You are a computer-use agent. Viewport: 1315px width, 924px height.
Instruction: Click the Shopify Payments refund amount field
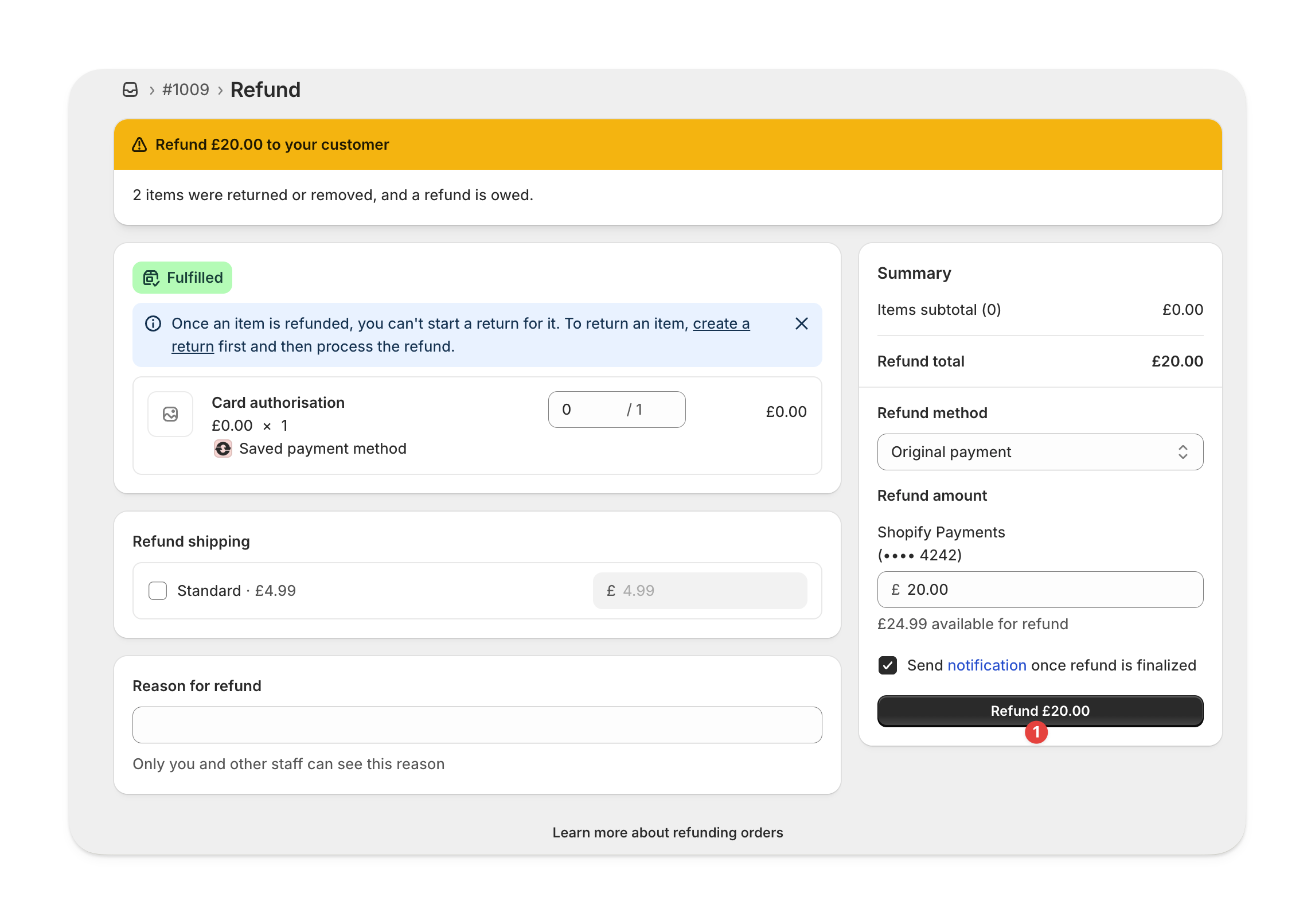click(x=1039, y=590)
